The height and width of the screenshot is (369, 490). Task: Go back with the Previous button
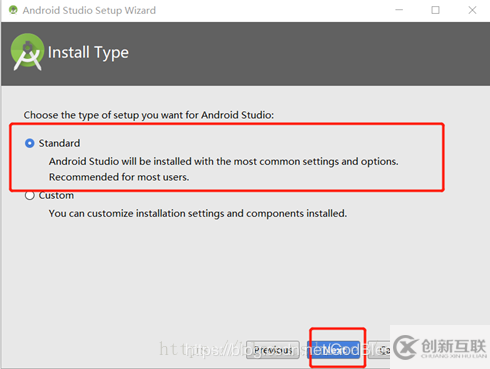(x=273, y=350)
